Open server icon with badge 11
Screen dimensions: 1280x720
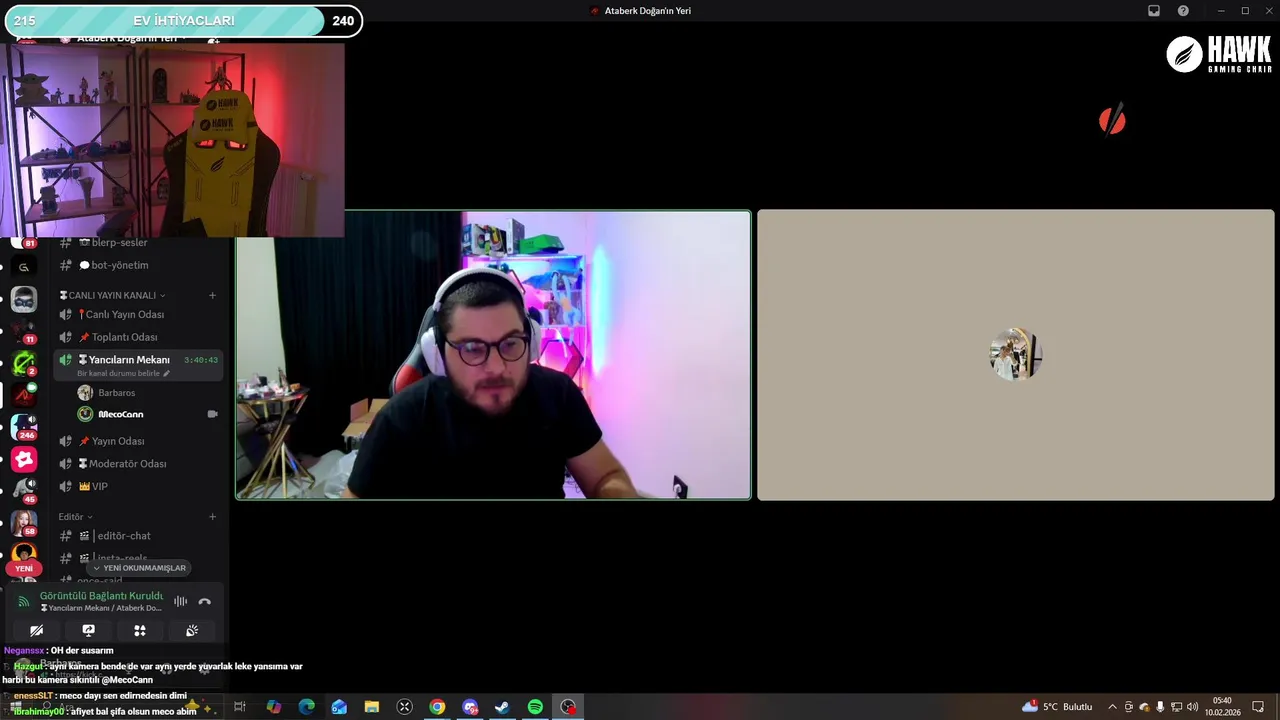coord(24,331)
